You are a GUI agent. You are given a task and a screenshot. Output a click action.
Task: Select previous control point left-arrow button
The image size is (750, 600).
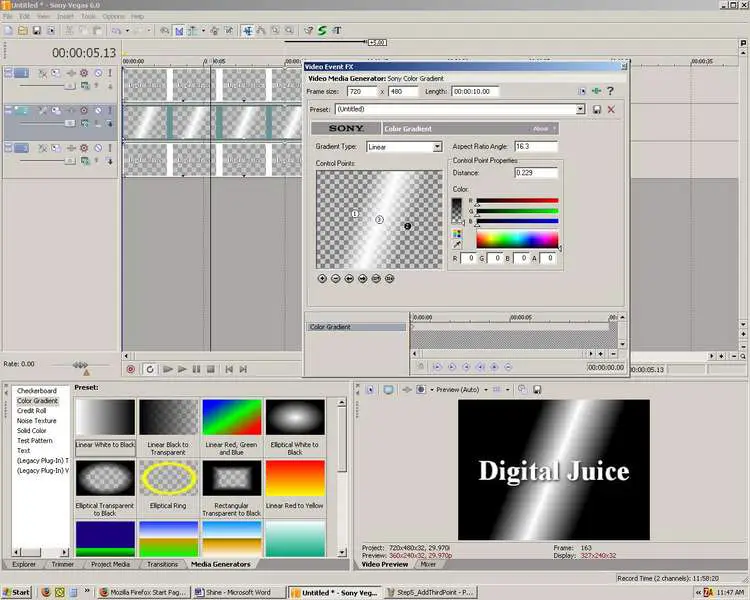click(x=349, y=278)
